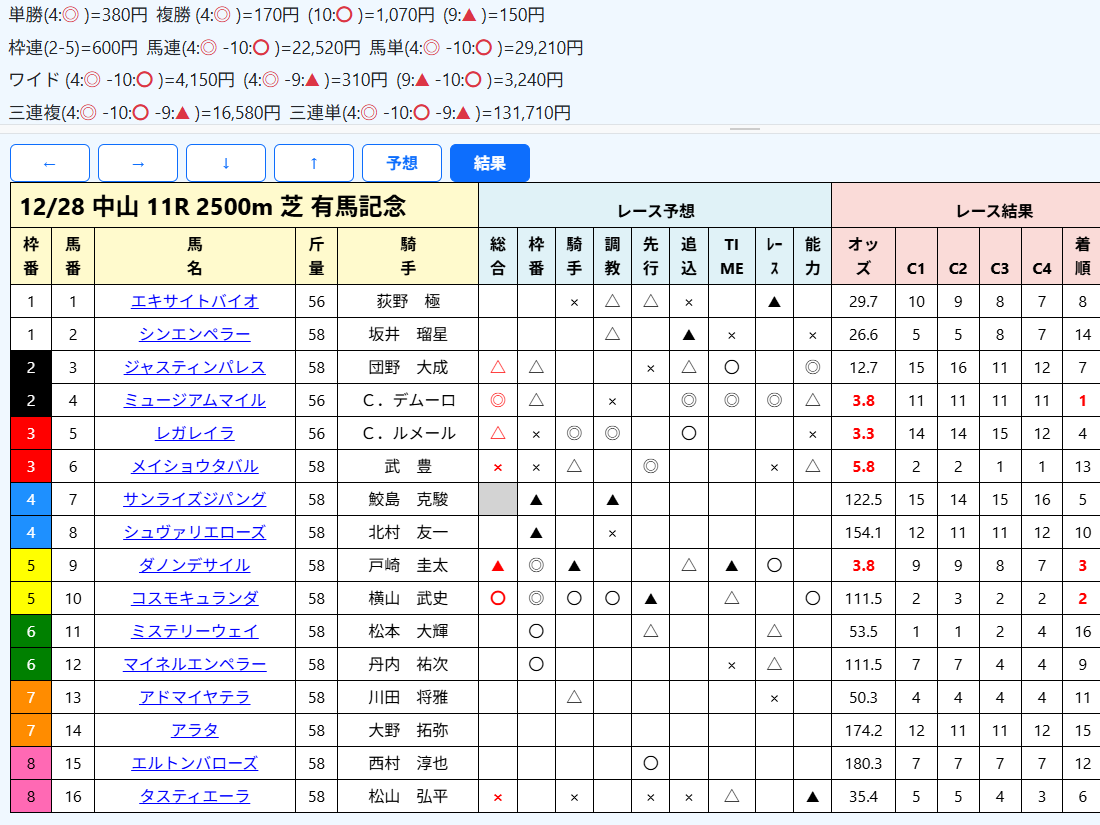
Task: Switch to the 結果 tab
Action: click(490, 163)
